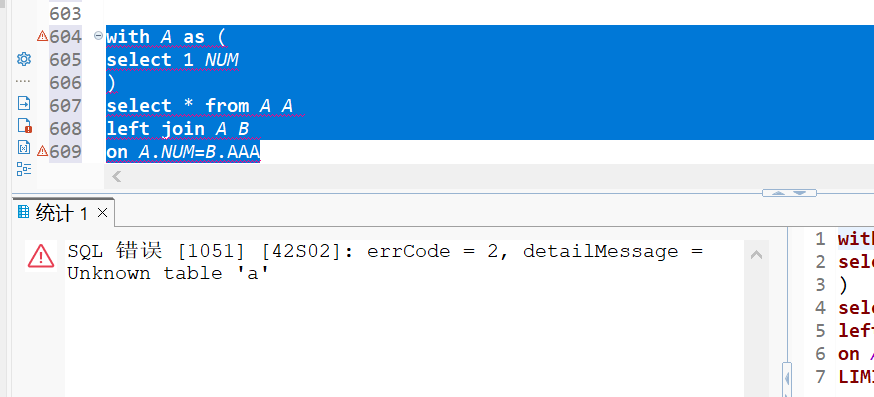Click the tree outline icon below sidebar documents
The height and width of the screenshot is (397, 874).
[x=24, y=170]
